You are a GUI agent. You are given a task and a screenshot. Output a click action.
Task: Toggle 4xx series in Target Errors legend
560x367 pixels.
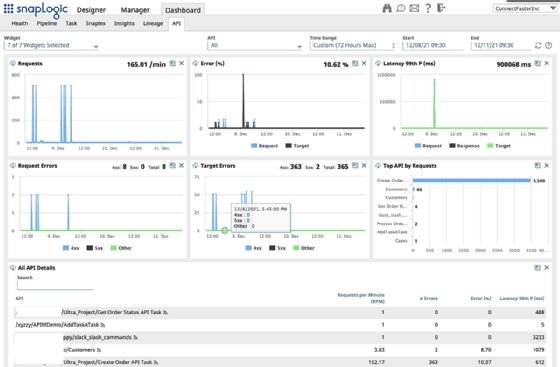254,248
